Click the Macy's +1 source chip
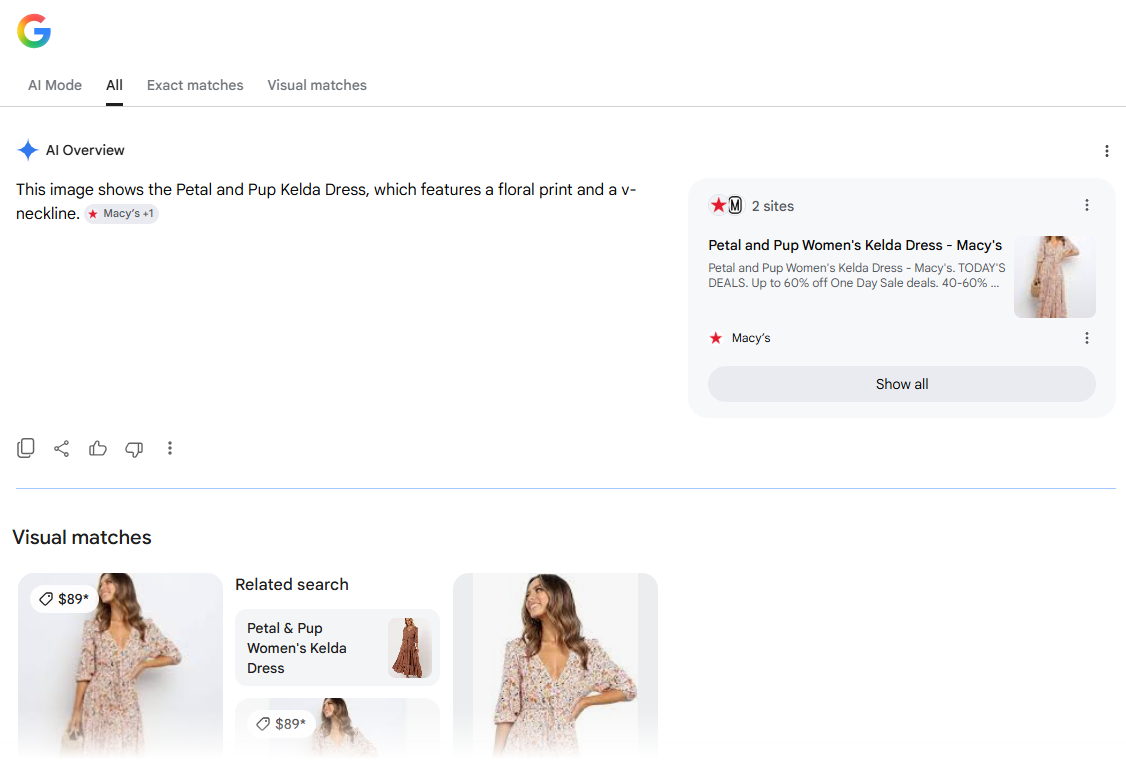Viewport: 1126px width, 764px height. pos(121,214)
